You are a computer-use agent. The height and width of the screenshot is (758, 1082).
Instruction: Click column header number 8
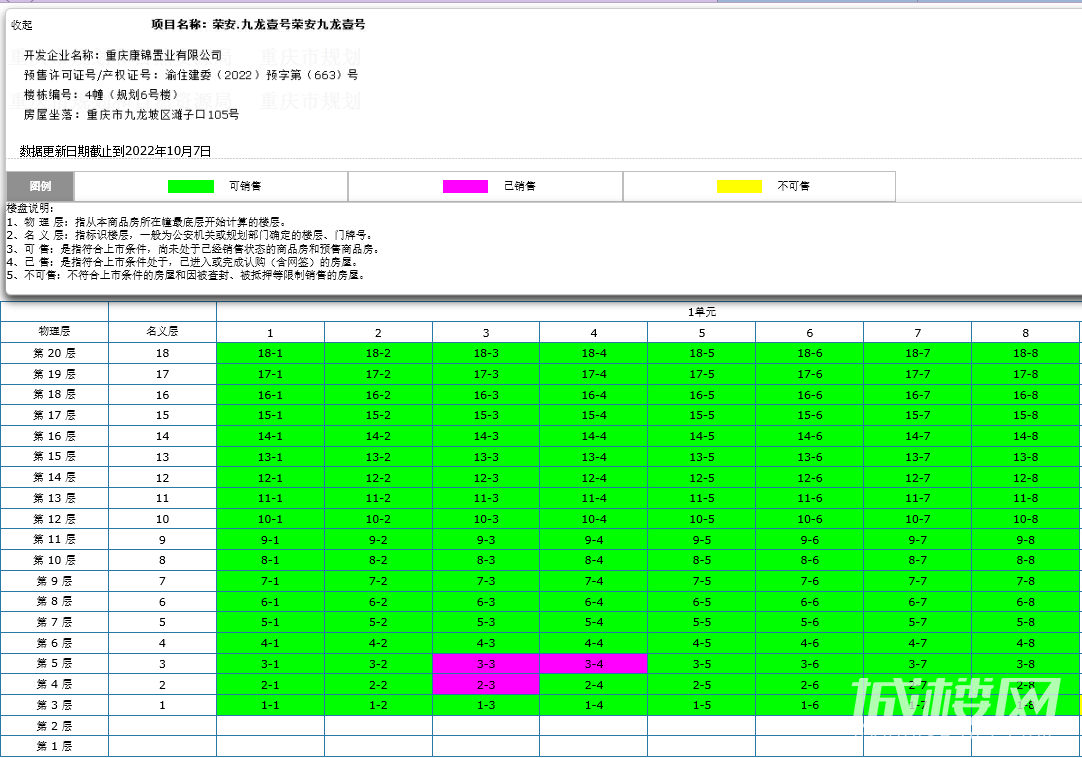point(1025,333)
